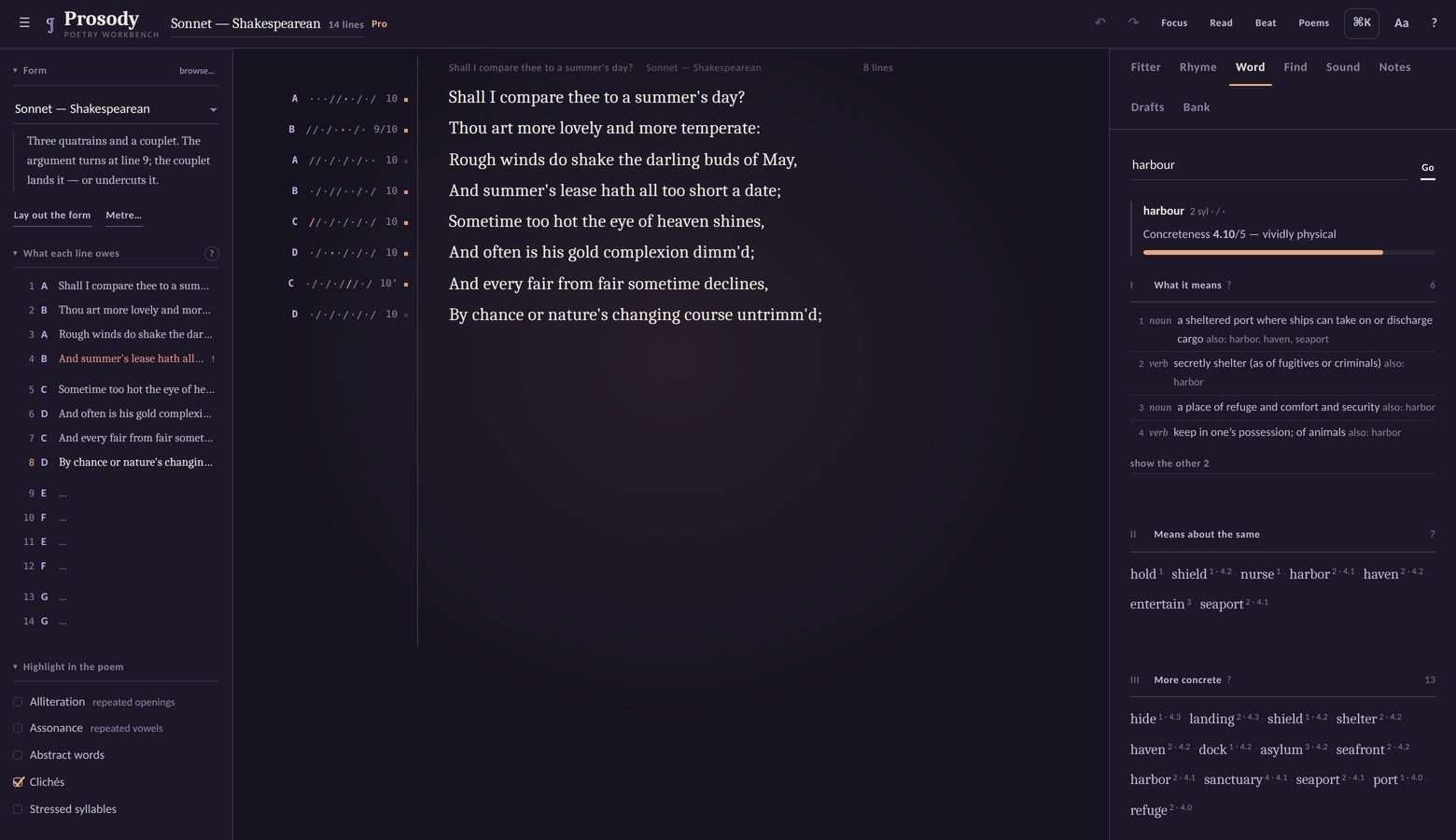Click the help mark next to More concrete

[1228, 680]
